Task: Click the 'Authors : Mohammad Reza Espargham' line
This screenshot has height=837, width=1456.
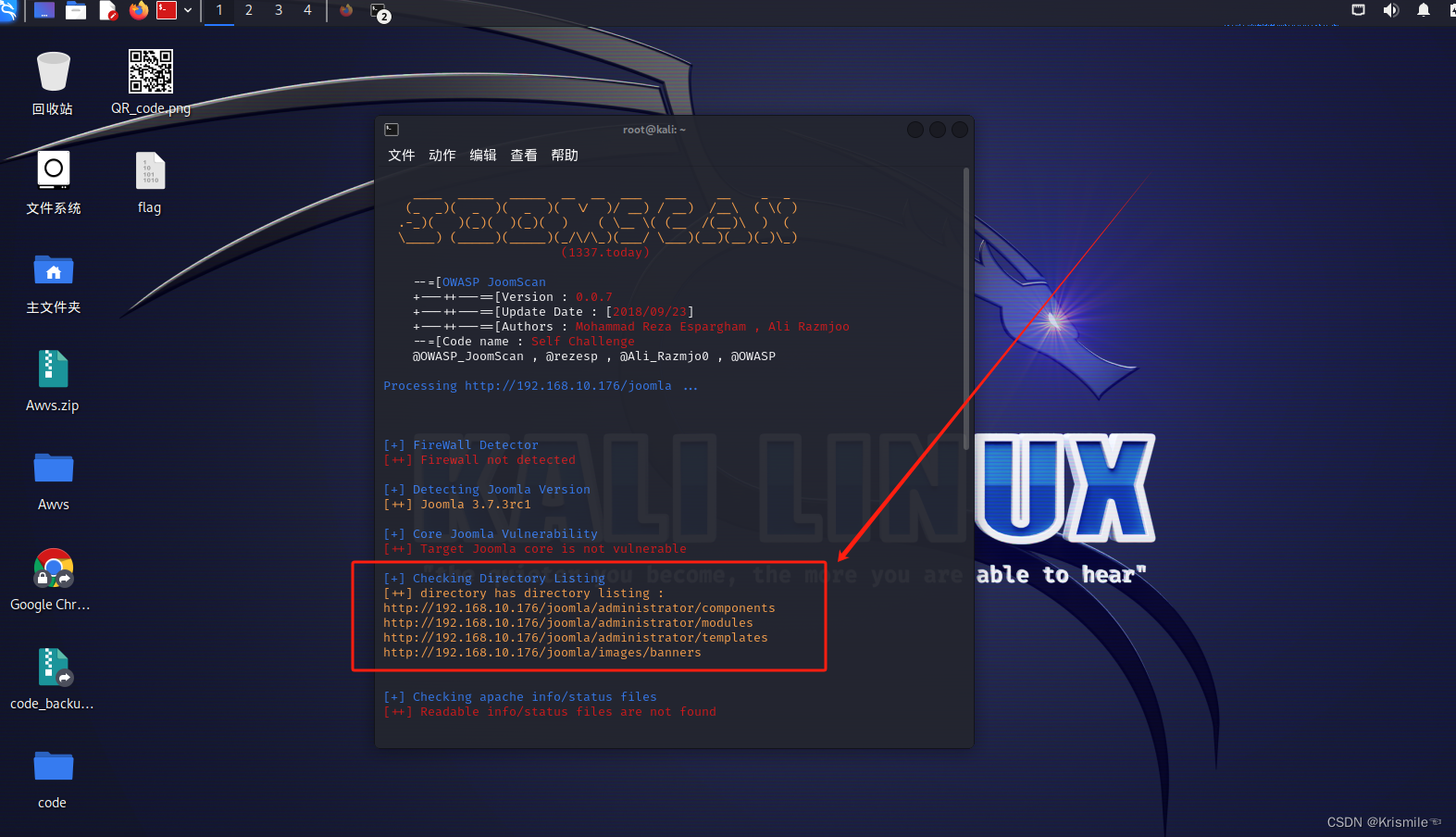Action: coord(631,327)
